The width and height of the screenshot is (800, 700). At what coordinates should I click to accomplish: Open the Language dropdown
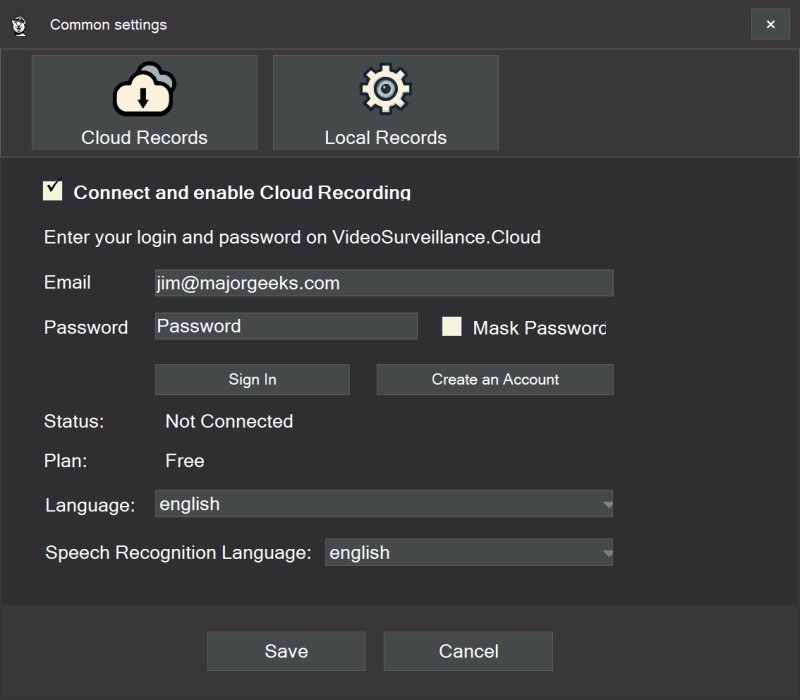click(384, 504)
